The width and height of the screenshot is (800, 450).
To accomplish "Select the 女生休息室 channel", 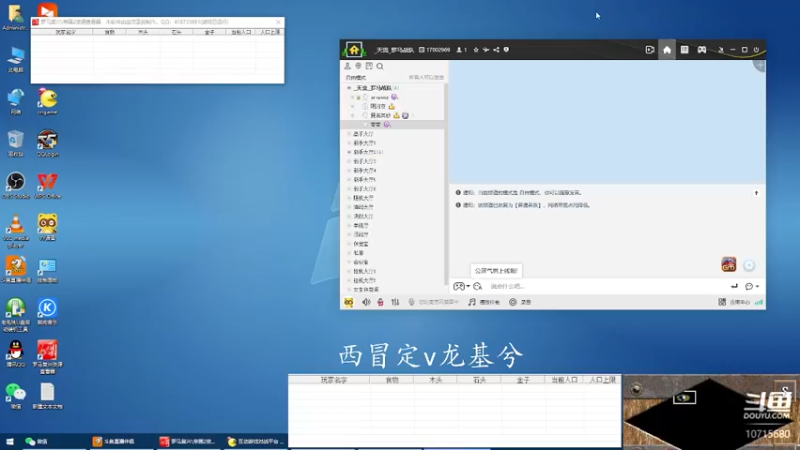I will pos(366,290).
